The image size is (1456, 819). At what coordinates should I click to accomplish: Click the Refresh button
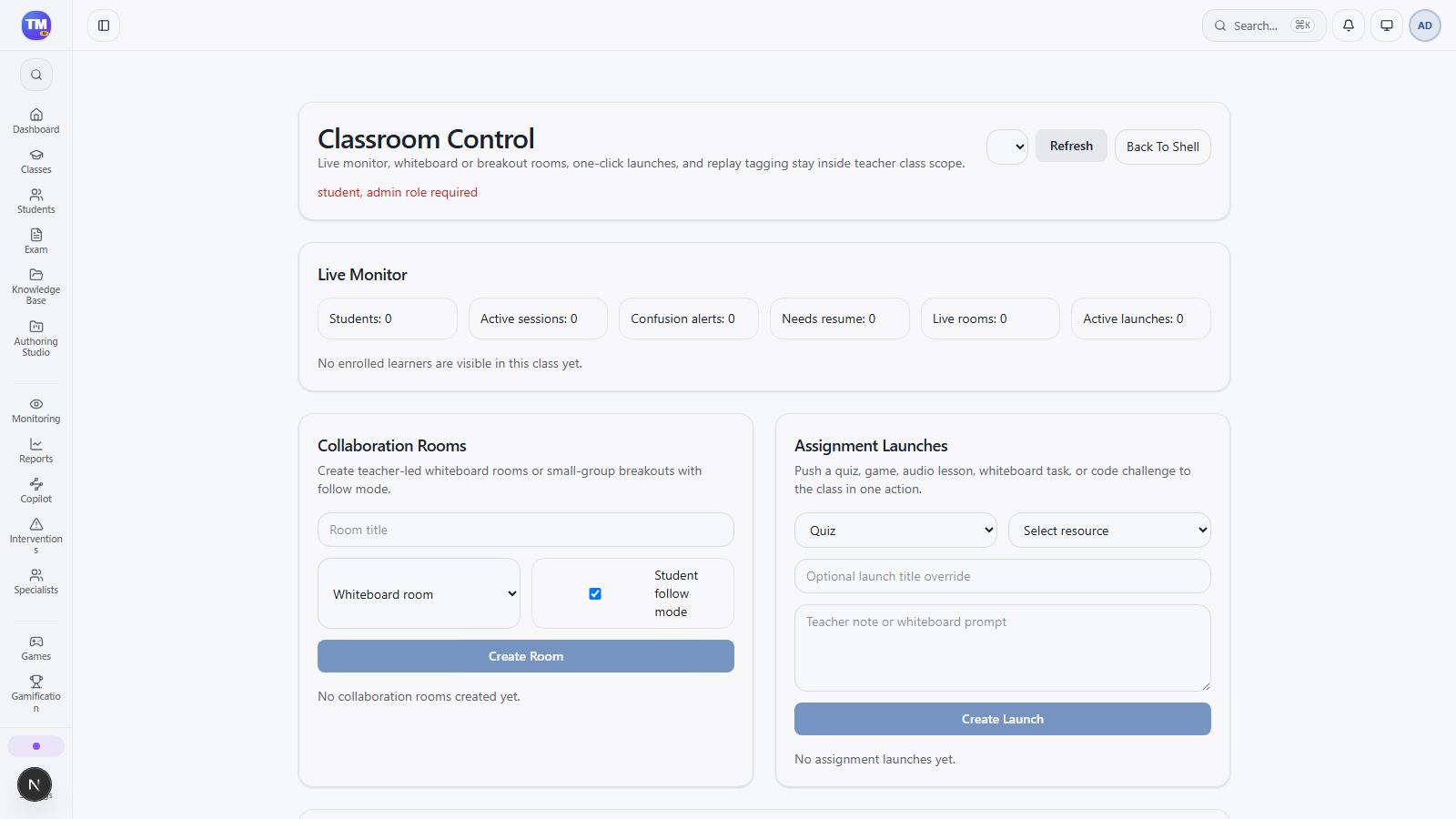(1071, 146)
